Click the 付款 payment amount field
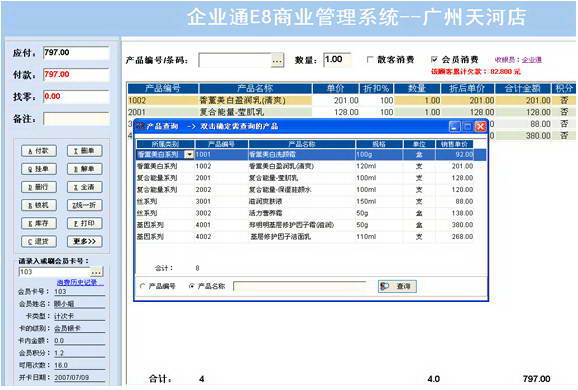The height and width of the screenshot is (390, 578). [x=76, y=74]
